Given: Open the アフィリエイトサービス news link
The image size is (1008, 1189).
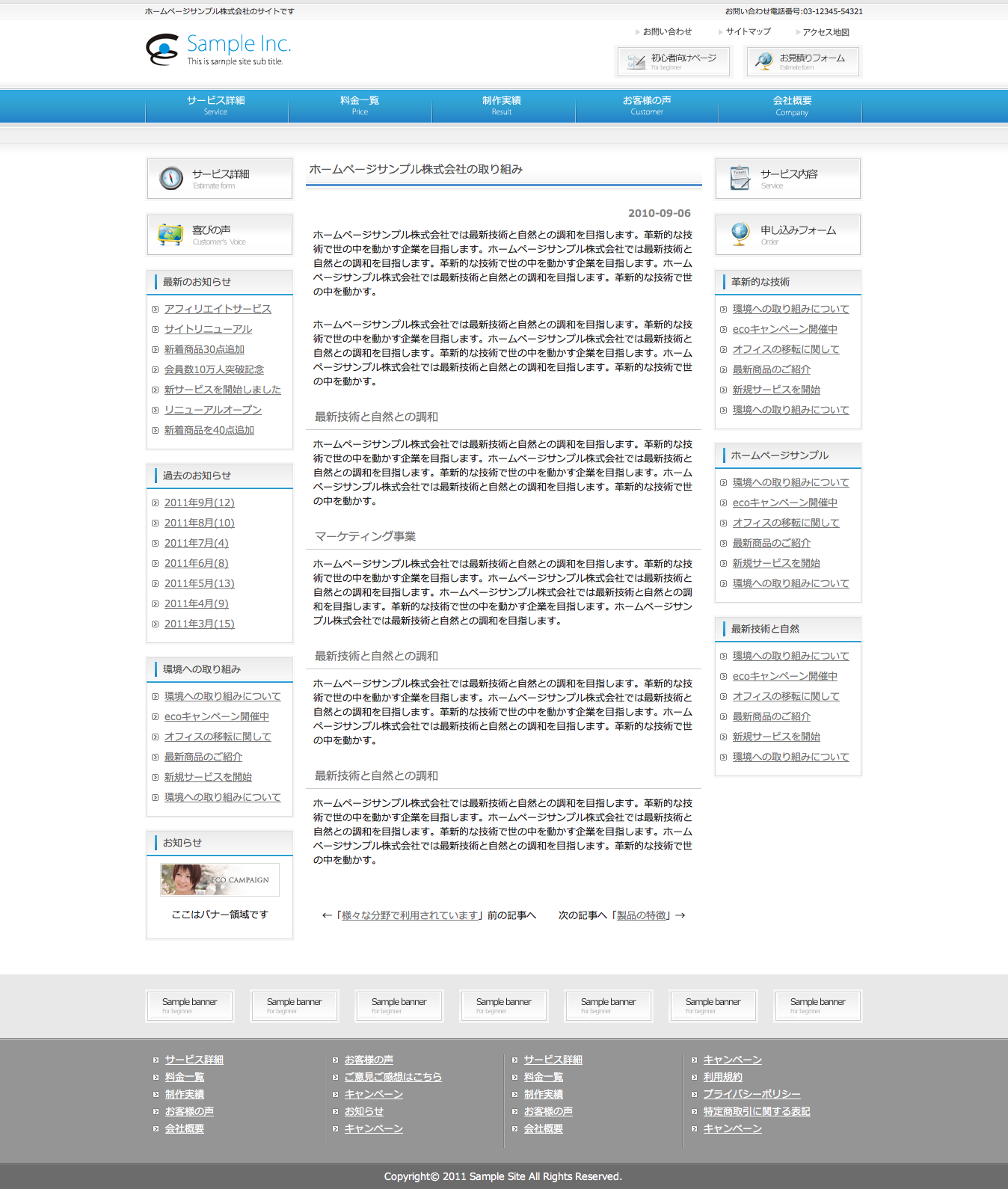Looking at the screenshot, I should [x=218, y=309].
